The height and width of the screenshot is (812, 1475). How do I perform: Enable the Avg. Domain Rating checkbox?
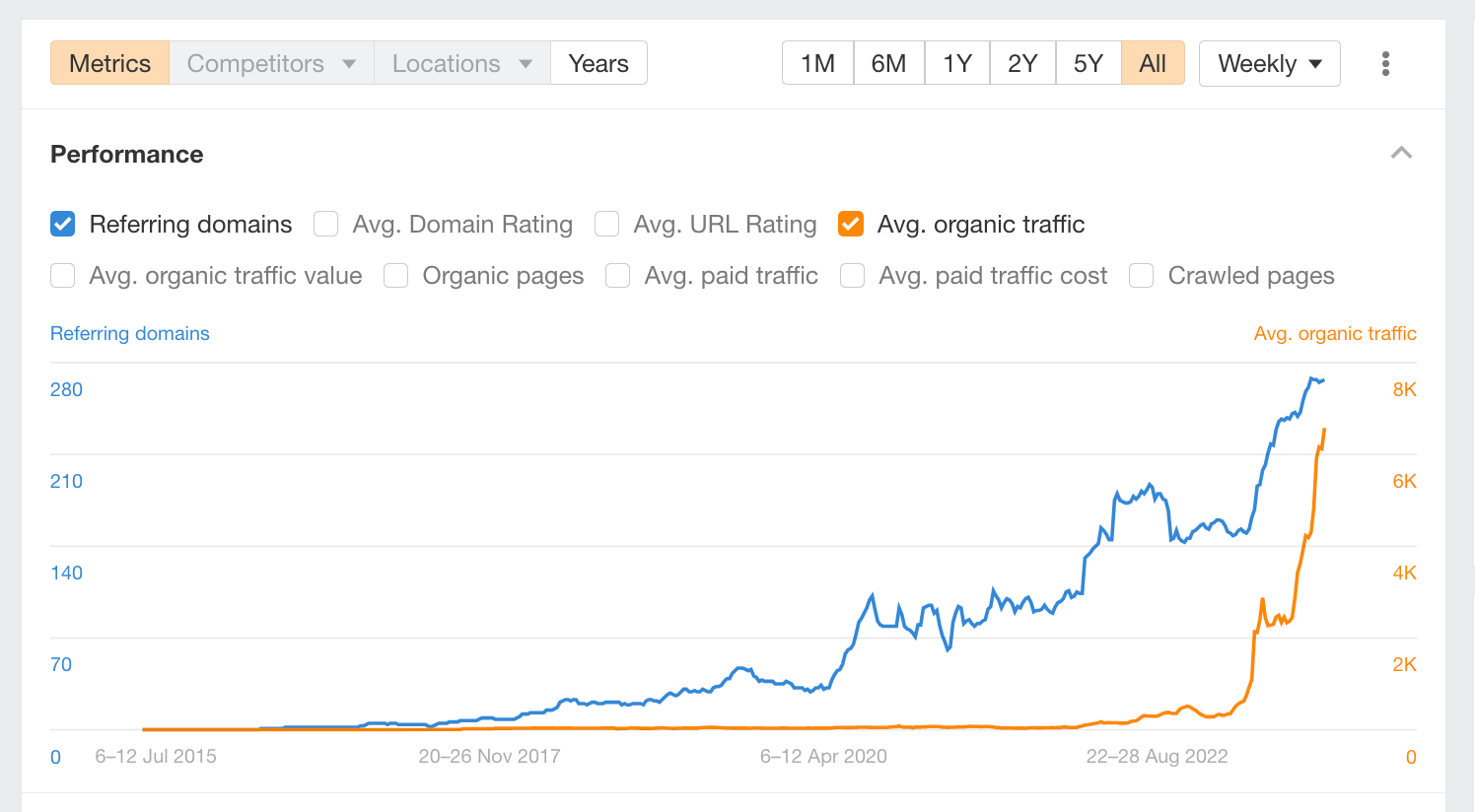[326, 225]
